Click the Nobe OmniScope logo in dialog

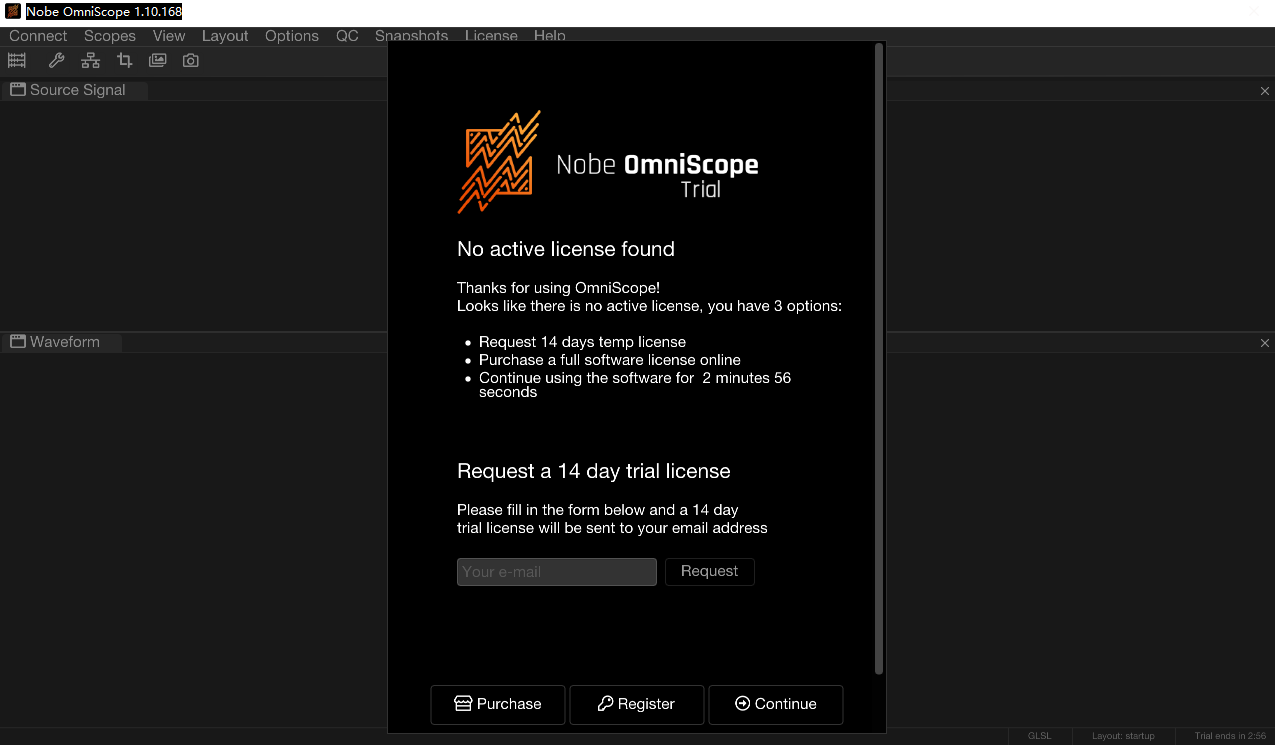tap(499, 162)
